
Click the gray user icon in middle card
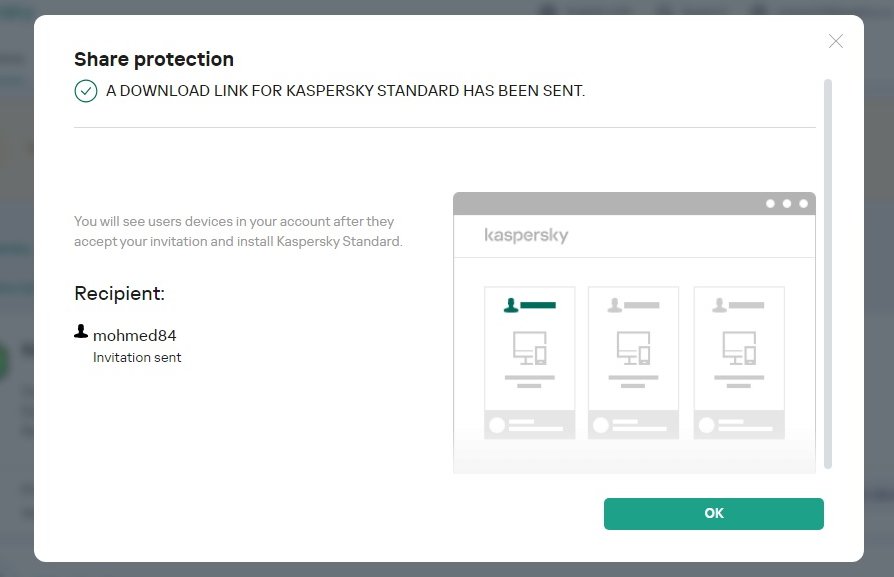tap(615, 305)
